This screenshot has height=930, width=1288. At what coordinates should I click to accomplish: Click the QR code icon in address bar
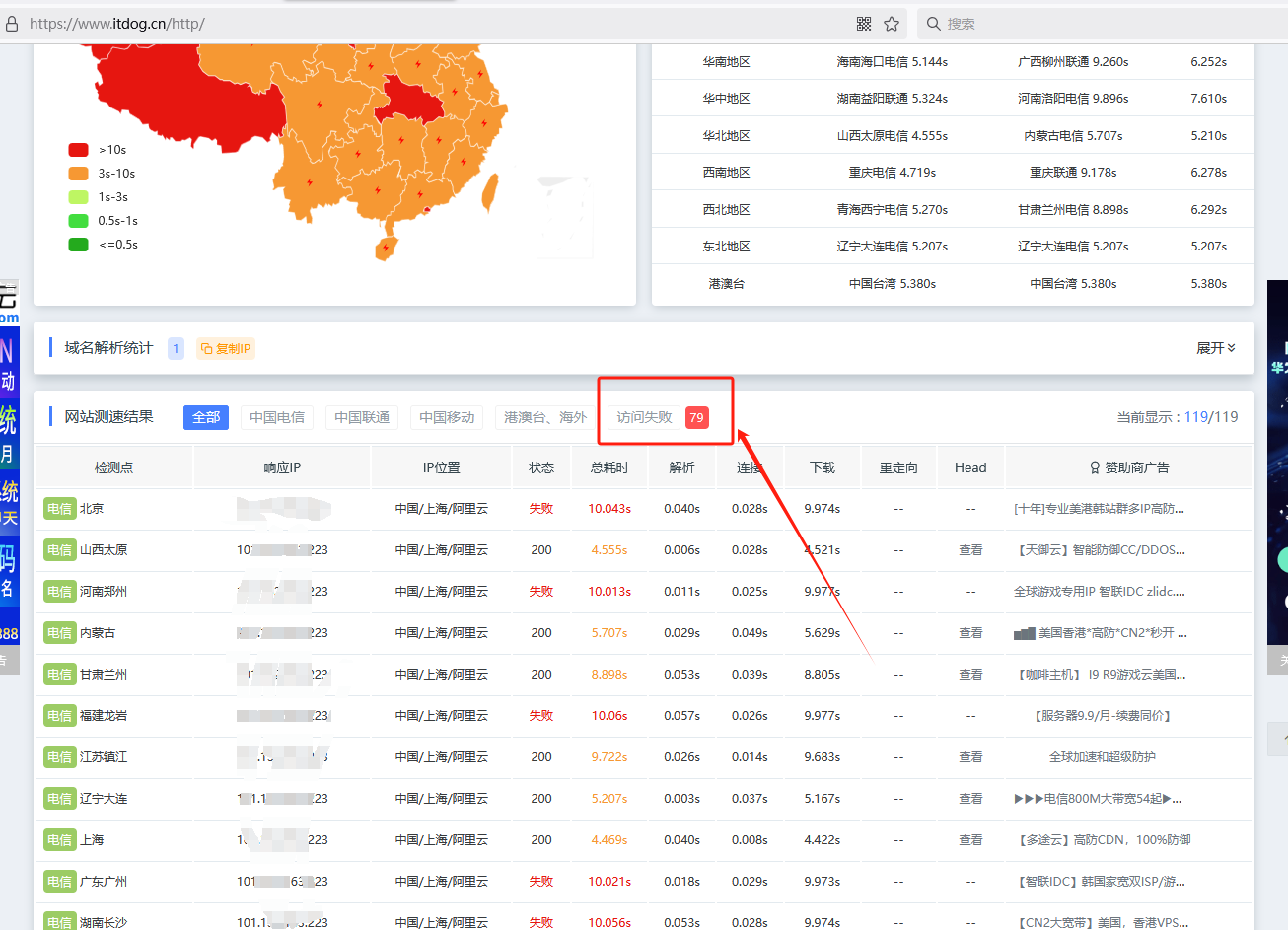point(864,24)
